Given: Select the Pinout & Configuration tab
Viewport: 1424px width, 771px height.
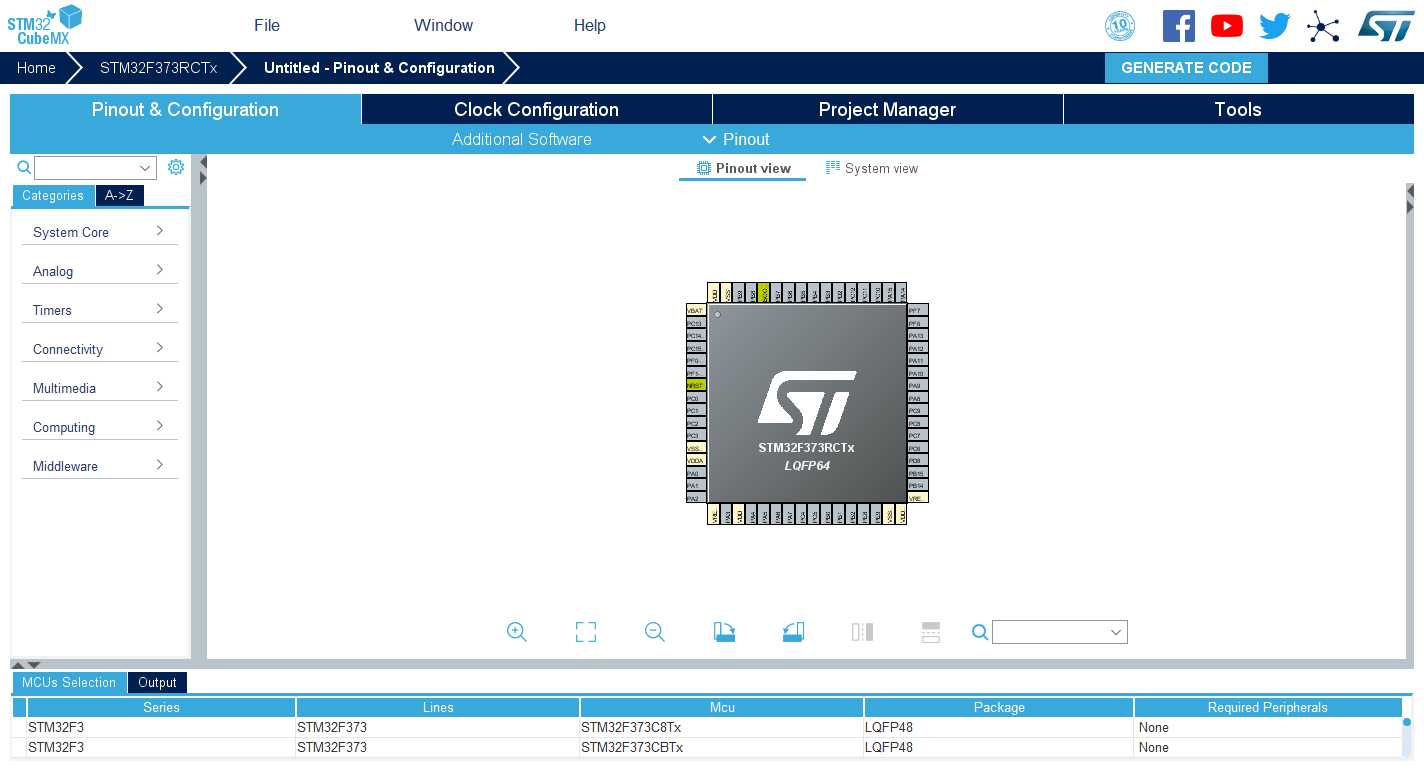Looking at the screenshot, I should pos(185,109).
